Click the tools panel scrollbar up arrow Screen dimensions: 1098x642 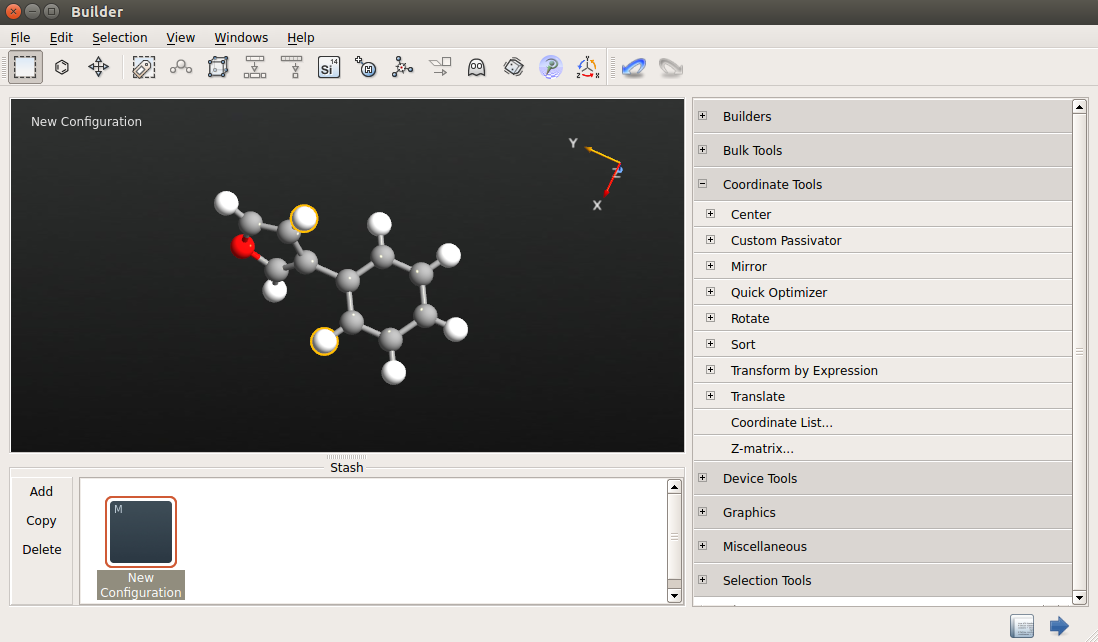coord(1079,107)
